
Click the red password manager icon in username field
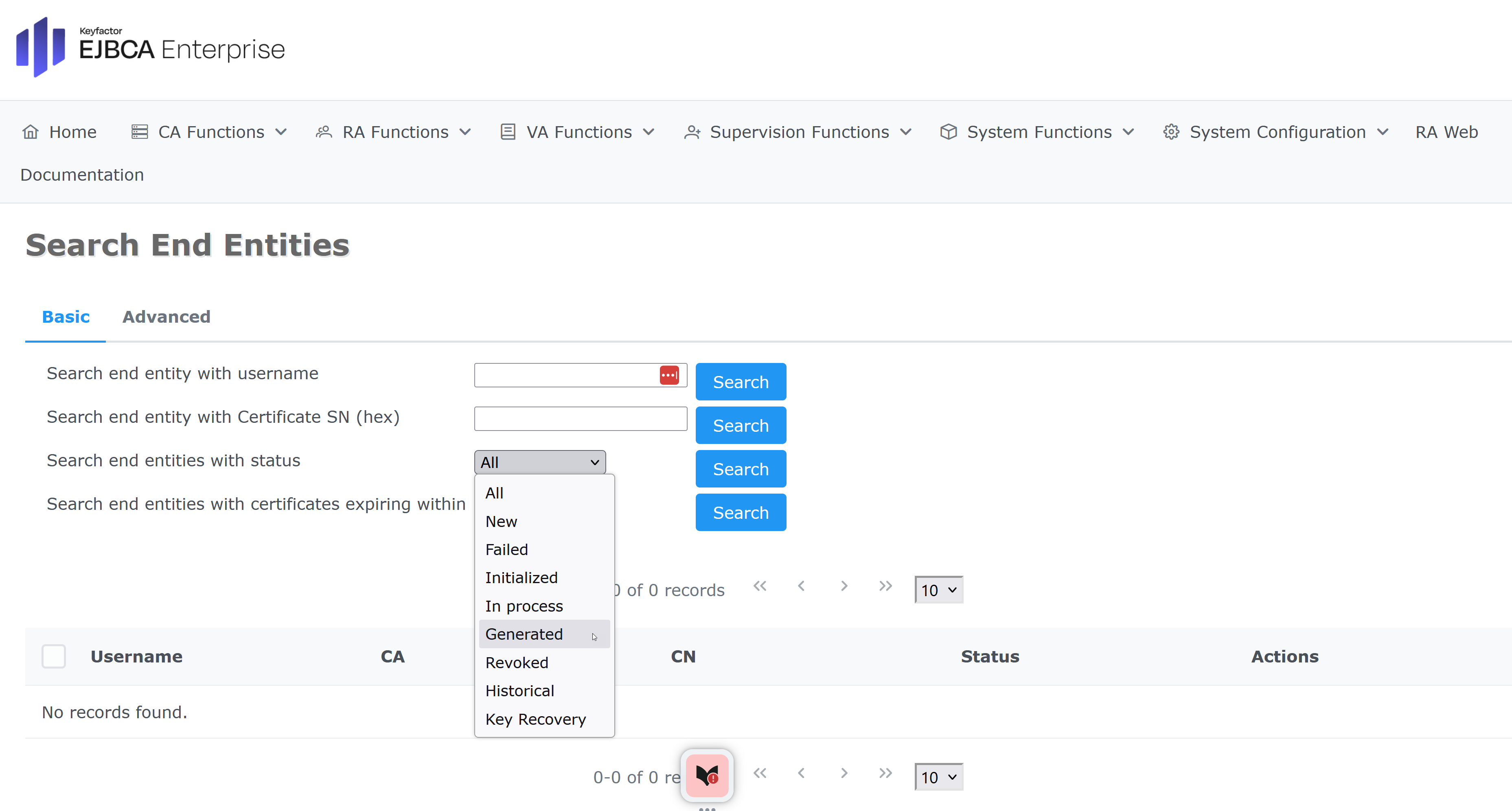click(x=668, y=375)
